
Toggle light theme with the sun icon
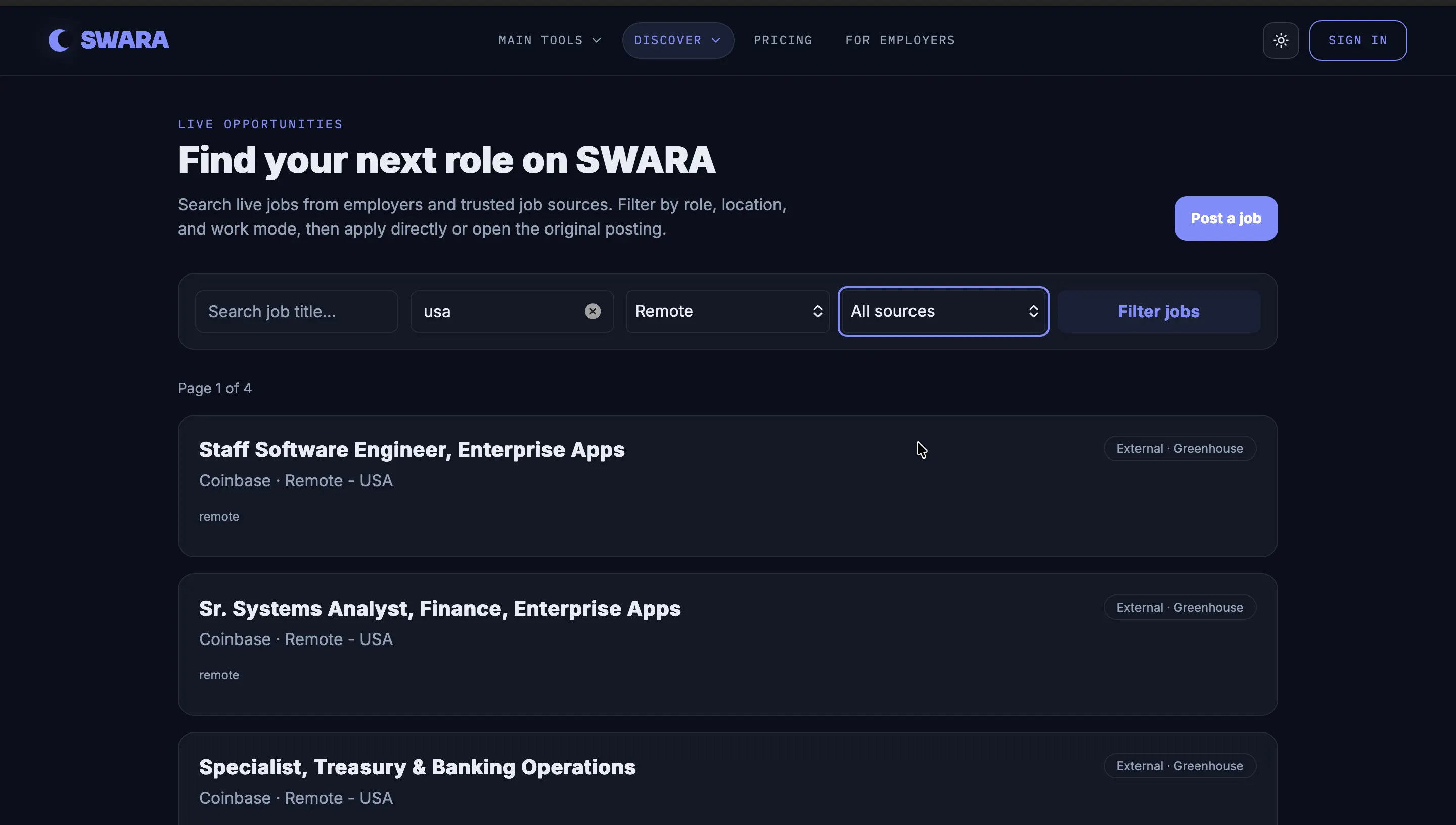(x=1281, y=40)
